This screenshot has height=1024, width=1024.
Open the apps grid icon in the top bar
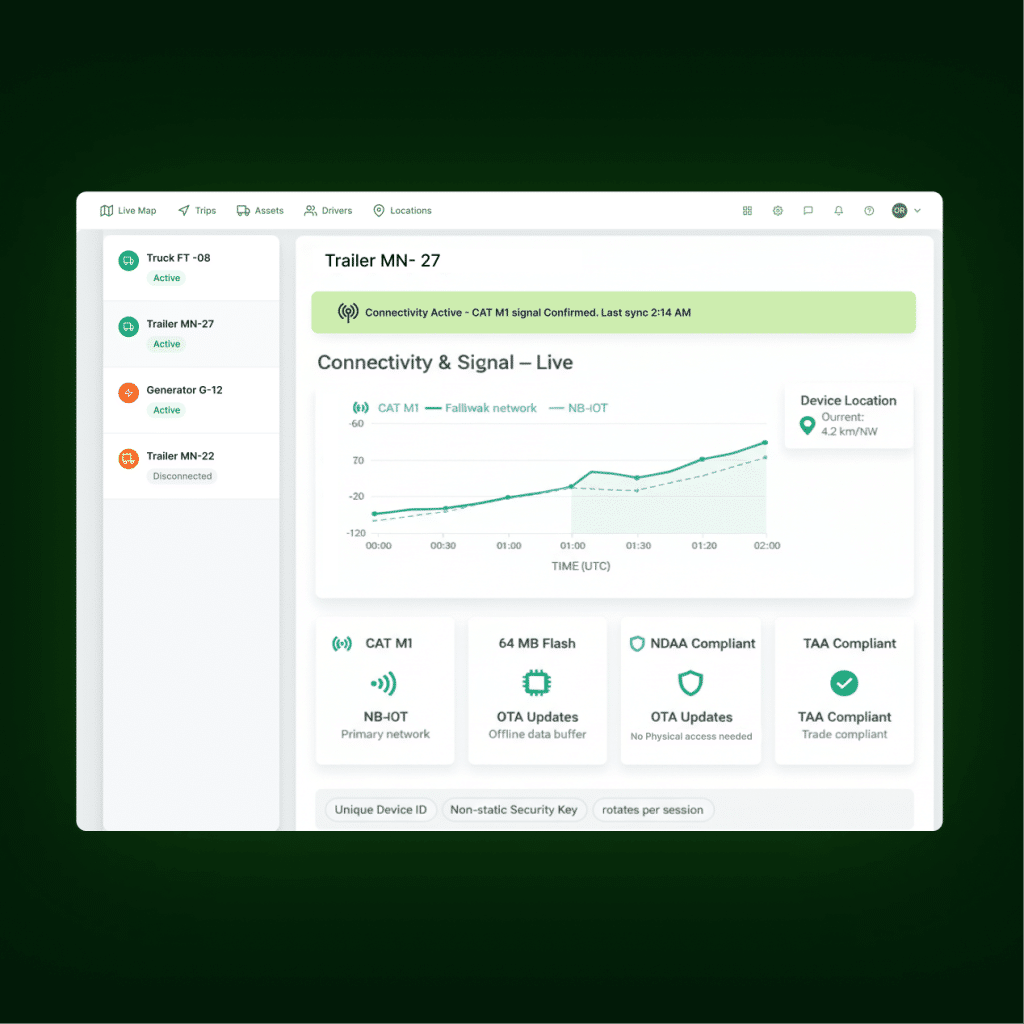(747, 211)
